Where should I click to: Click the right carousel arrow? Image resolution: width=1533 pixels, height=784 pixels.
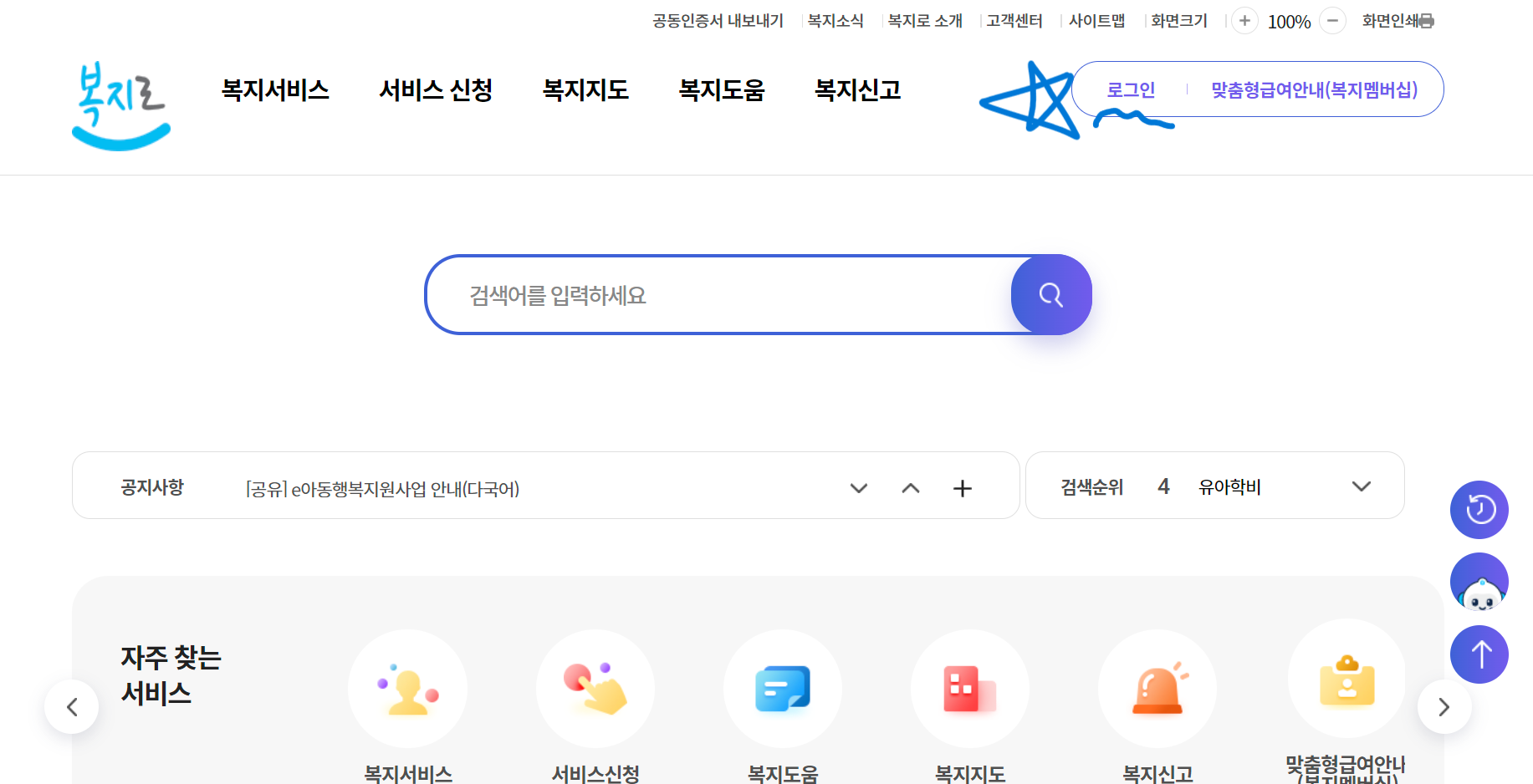pyautogui.click(x=1444, y=706)
